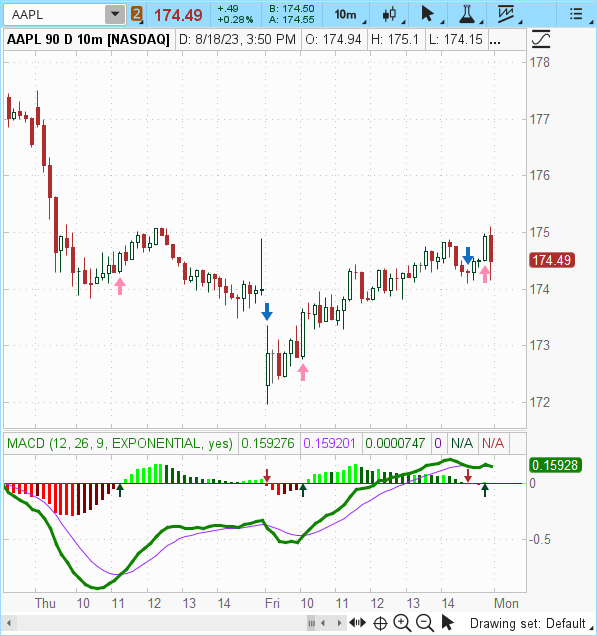Click the orange number 2 link icon
Viewport: 597px width, 636px height.
[x=137, y=15]
